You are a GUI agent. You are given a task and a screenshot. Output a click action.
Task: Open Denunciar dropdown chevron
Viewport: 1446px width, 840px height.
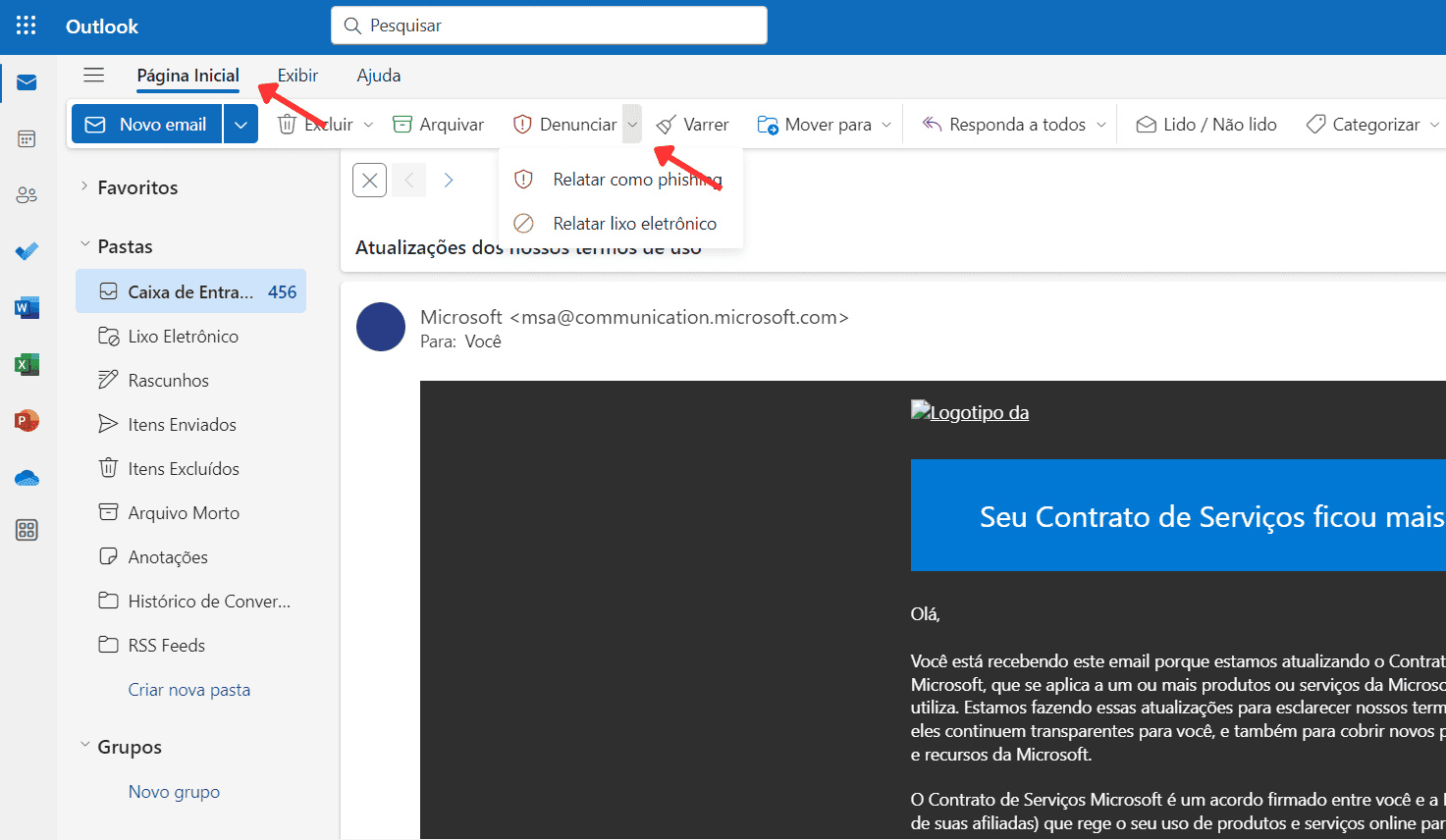[x=632, y=125]
